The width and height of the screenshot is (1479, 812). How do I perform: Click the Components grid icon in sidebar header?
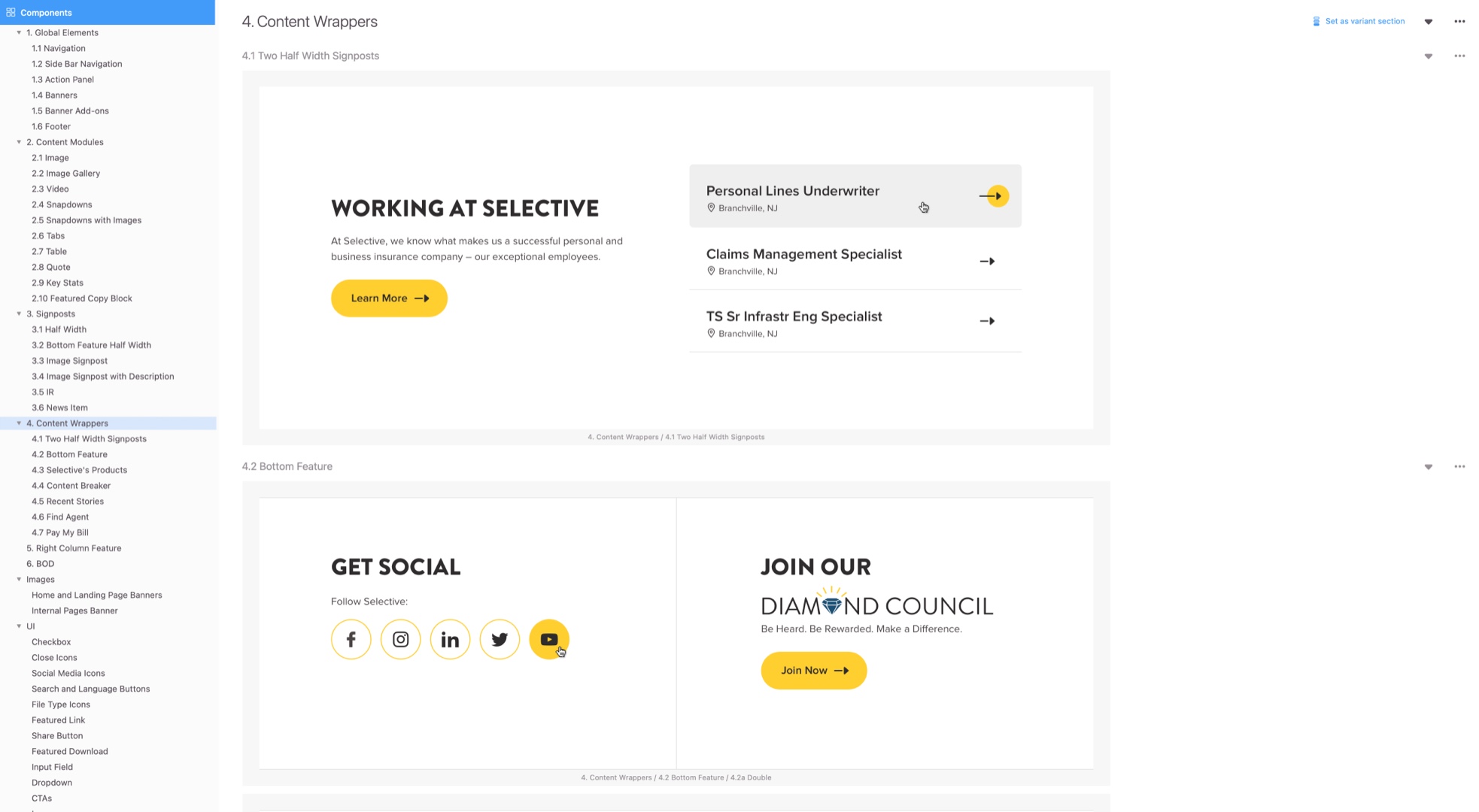click(11, 12)
